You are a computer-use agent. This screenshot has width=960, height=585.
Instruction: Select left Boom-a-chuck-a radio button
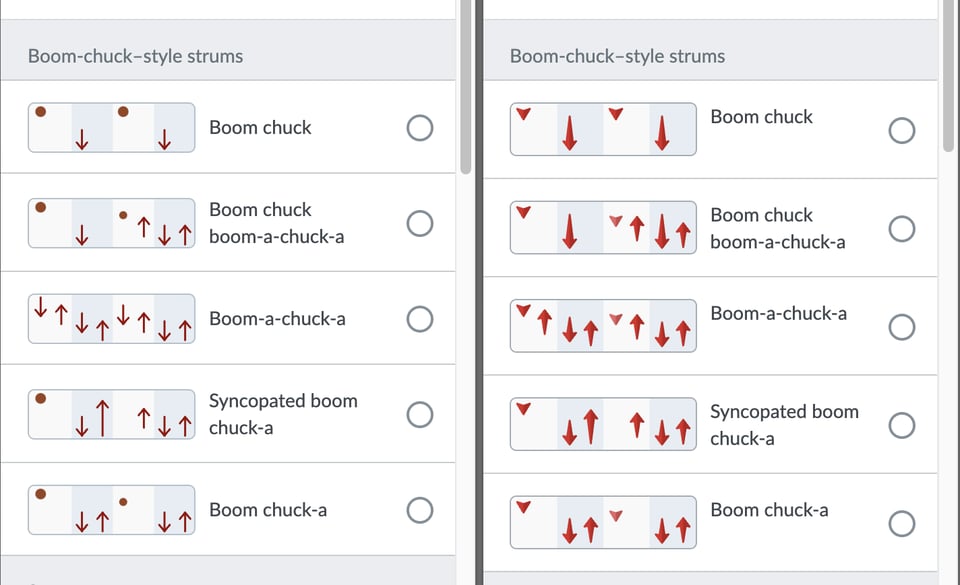(x=420, y=319)
